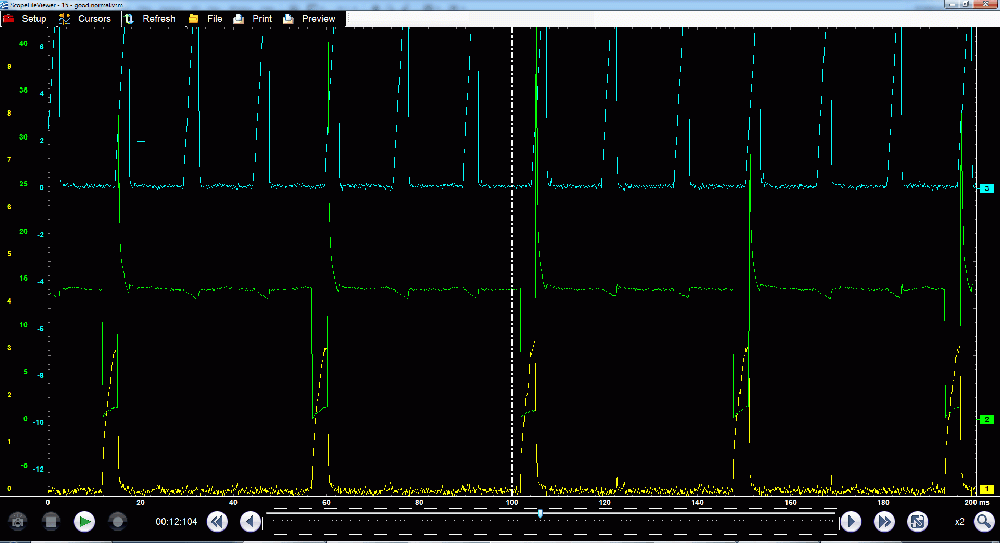Click the camera snapshot icon
Image resolution: width=1000 pixels, height=543 pixels.
point(17,521)
